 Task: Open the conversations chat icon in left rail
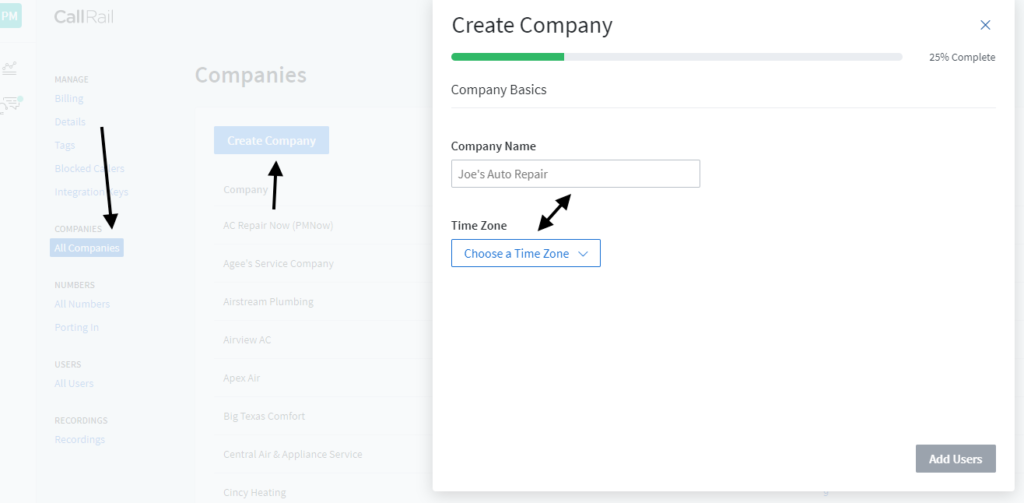point(11,102)
